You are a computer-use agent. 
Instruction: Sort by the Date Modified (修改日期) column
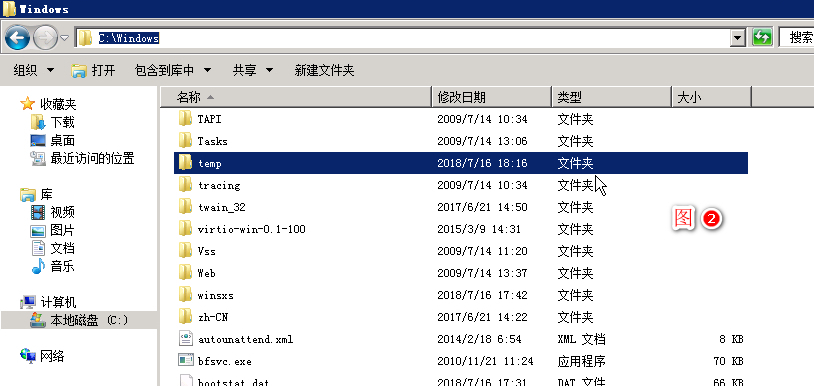click(x=492, y=97)
